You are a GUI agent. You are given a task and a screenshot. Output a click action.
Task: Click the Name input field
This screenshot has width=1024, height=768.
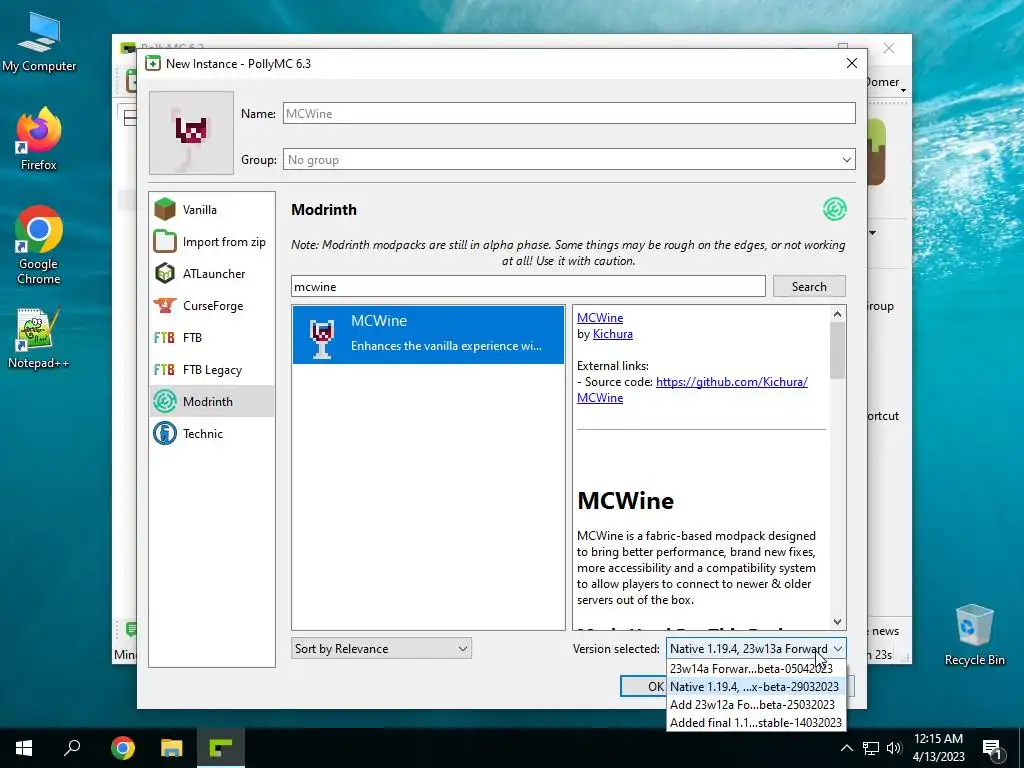[569, 114]
